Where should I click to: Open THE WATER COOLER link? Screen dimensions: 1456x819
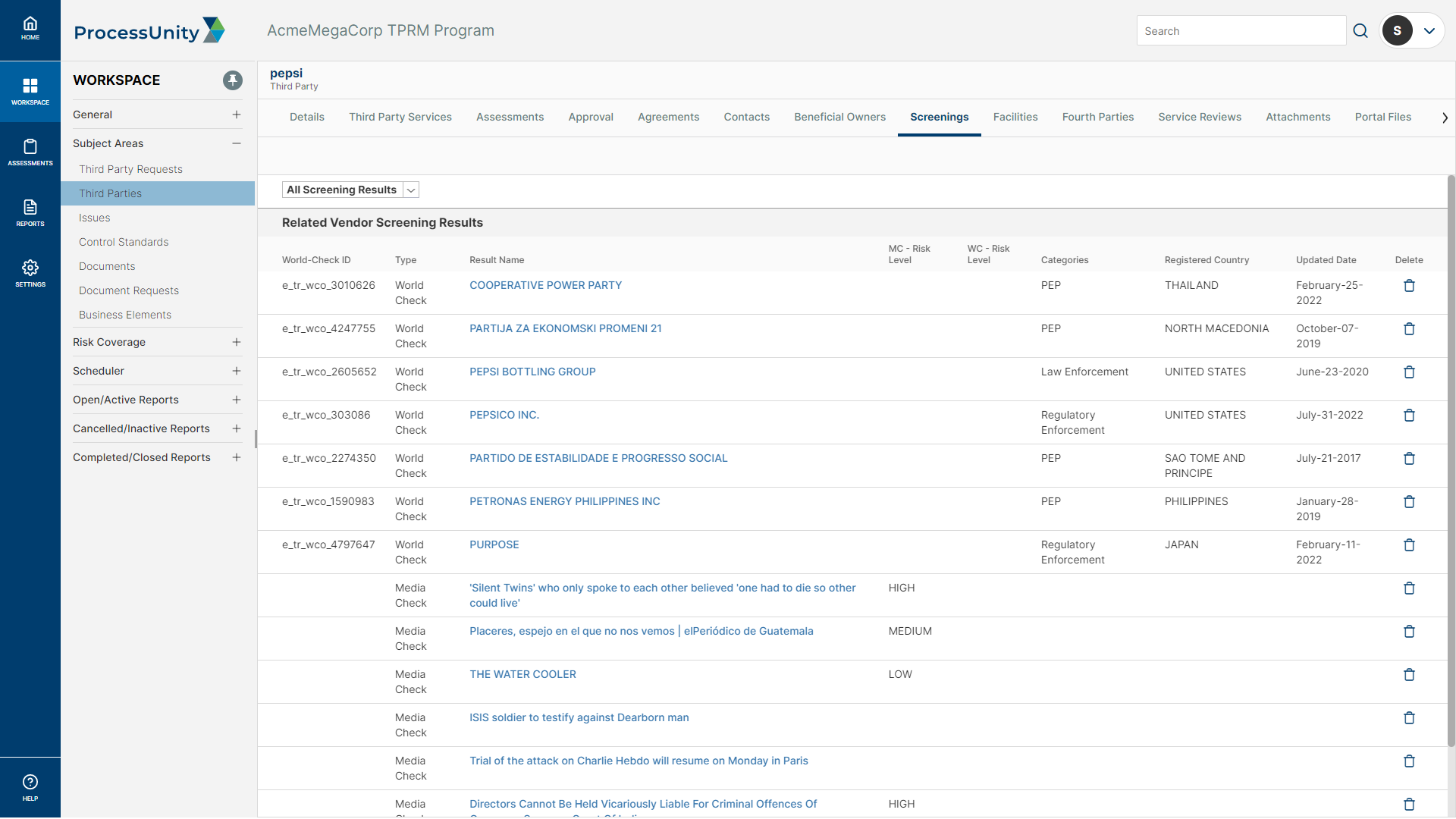522,674
